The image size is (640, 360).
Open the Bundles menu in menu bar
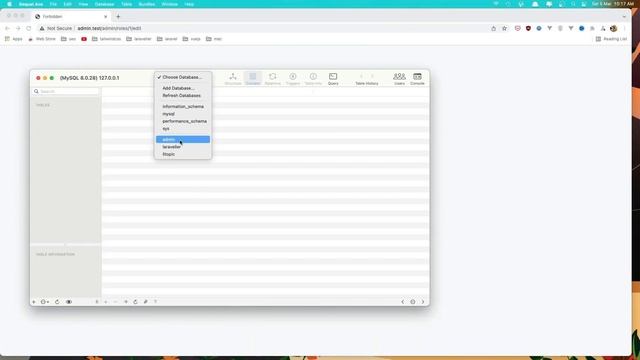(147, 4)
